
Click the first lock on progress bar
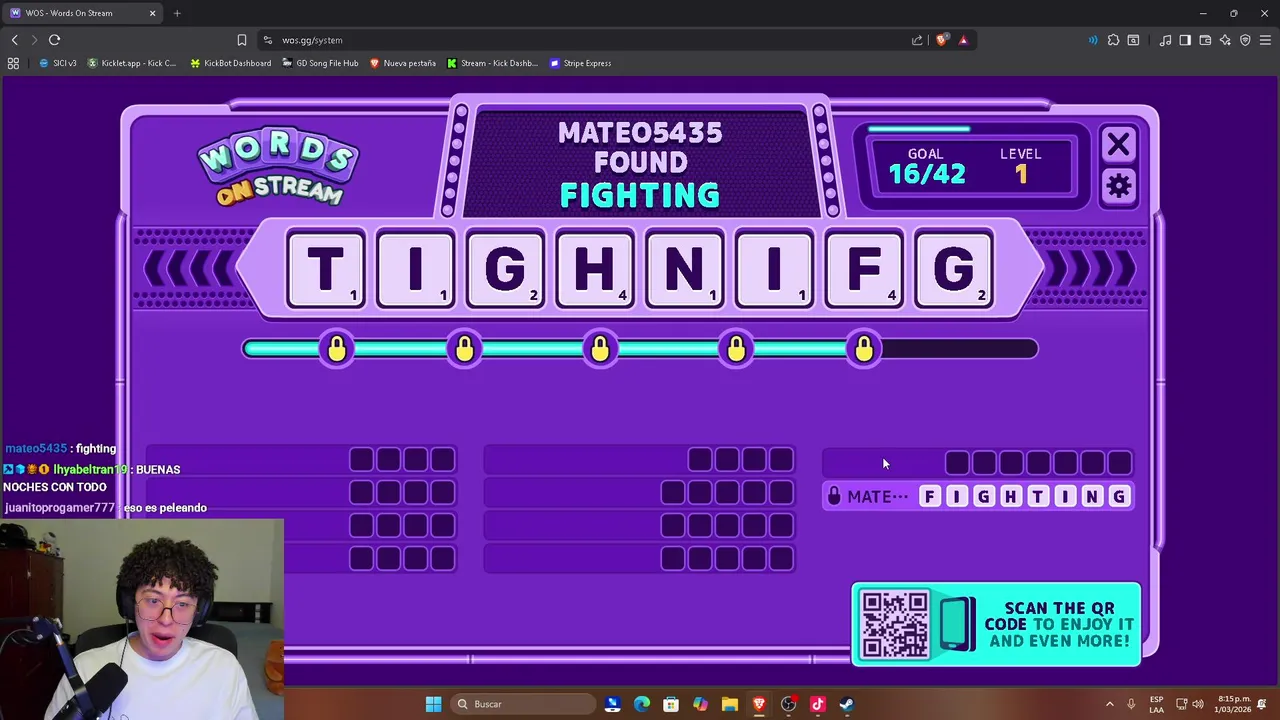pos(337,349)
